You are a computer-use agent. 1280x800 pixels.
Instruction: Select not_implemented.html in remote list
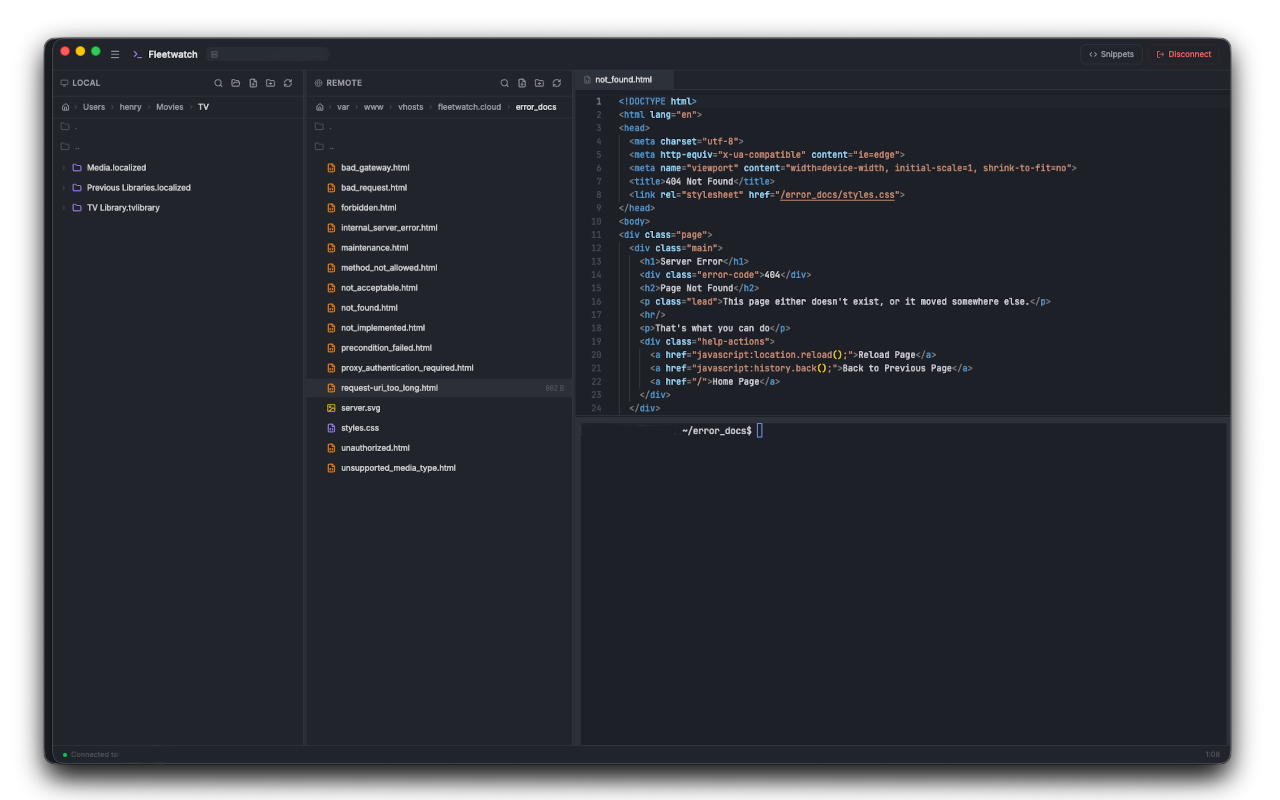pos(439,328)
